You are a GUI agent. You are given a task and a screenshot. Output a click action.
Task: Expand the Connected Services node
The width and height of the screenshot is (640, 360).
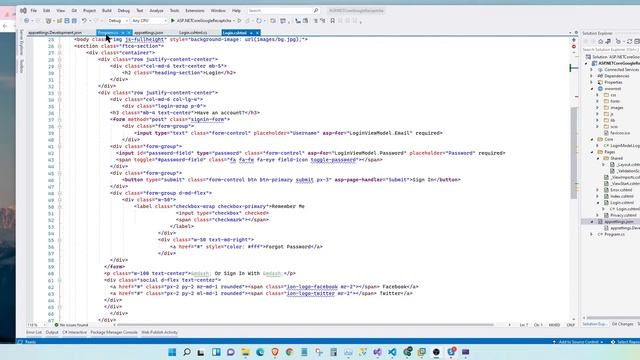pyautogui.click(x=592, y=70)
